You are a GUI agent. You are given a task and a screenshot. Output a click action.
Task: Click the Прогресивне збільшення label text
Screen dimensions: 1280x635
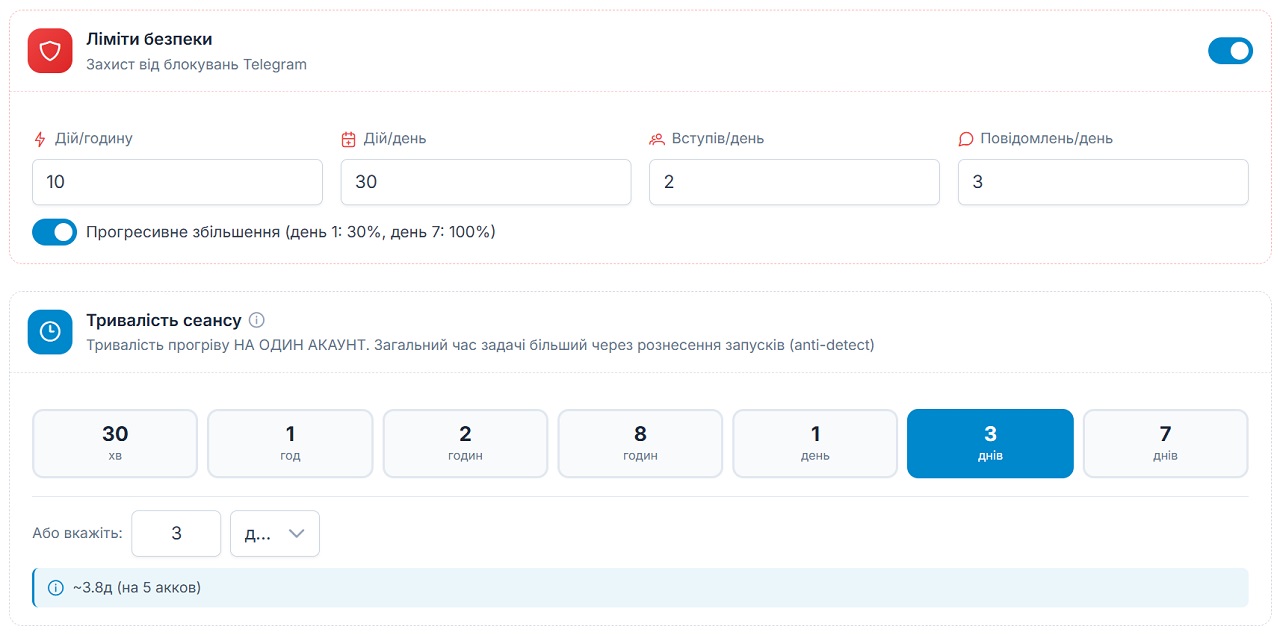click(291, 232)
